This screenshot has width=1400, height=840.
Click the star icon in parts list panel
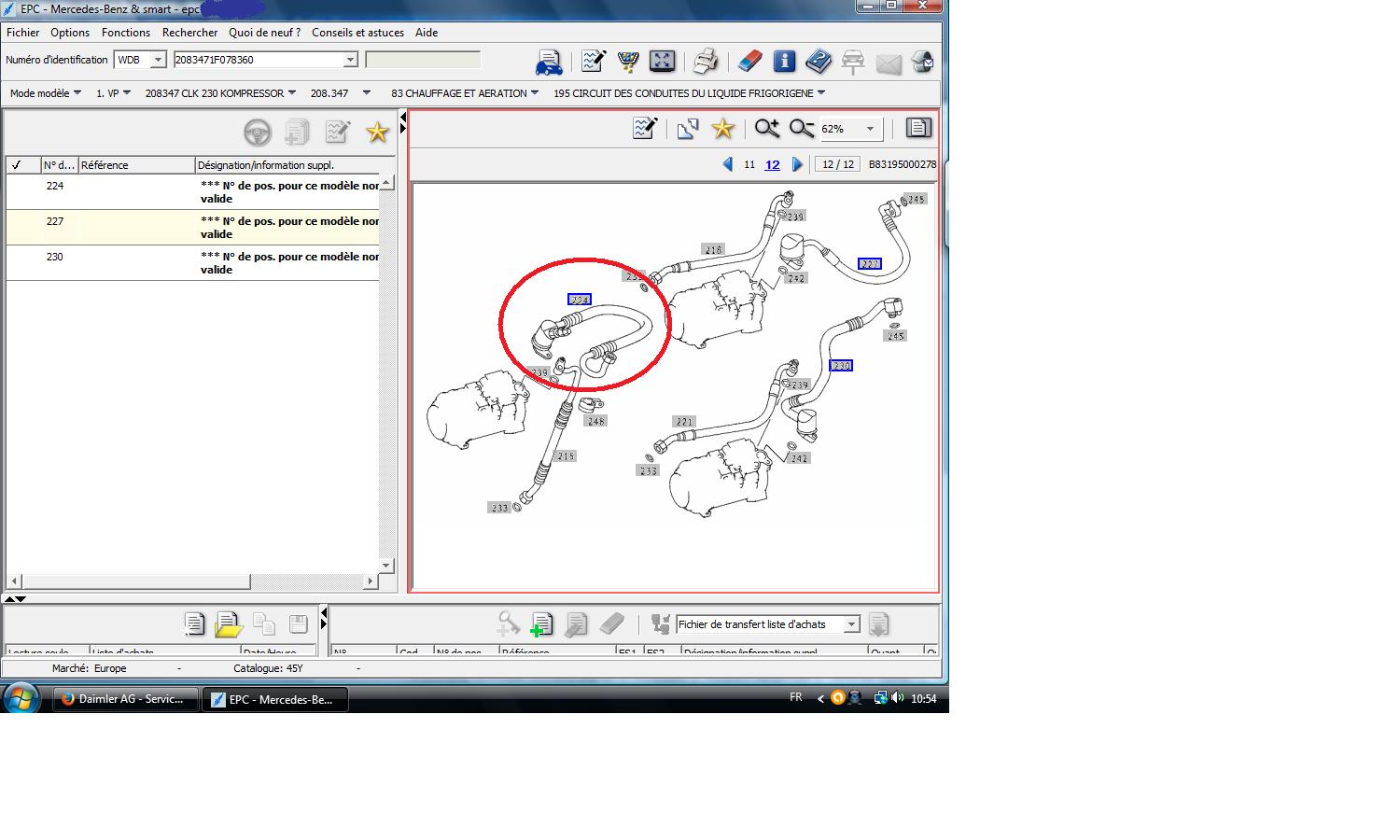[x=377, y=133]
